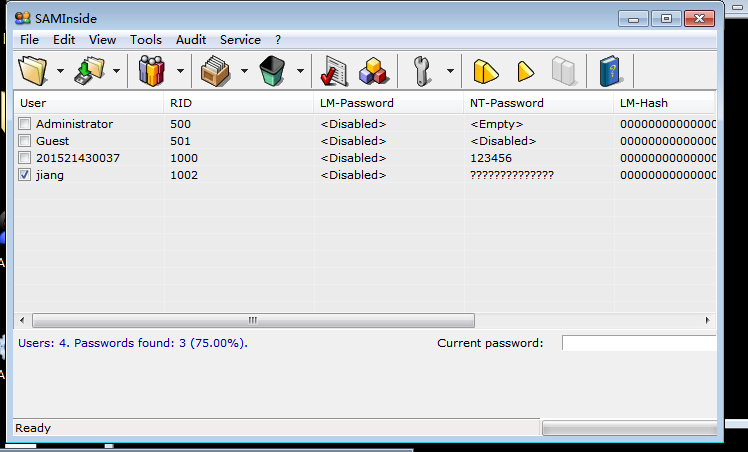
Task: Click the Users: 4. Passwords found status text
Action: click(133, 343)
